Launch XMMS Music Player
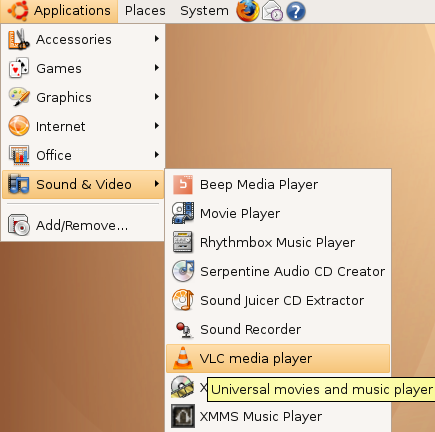 coord(278,416)
